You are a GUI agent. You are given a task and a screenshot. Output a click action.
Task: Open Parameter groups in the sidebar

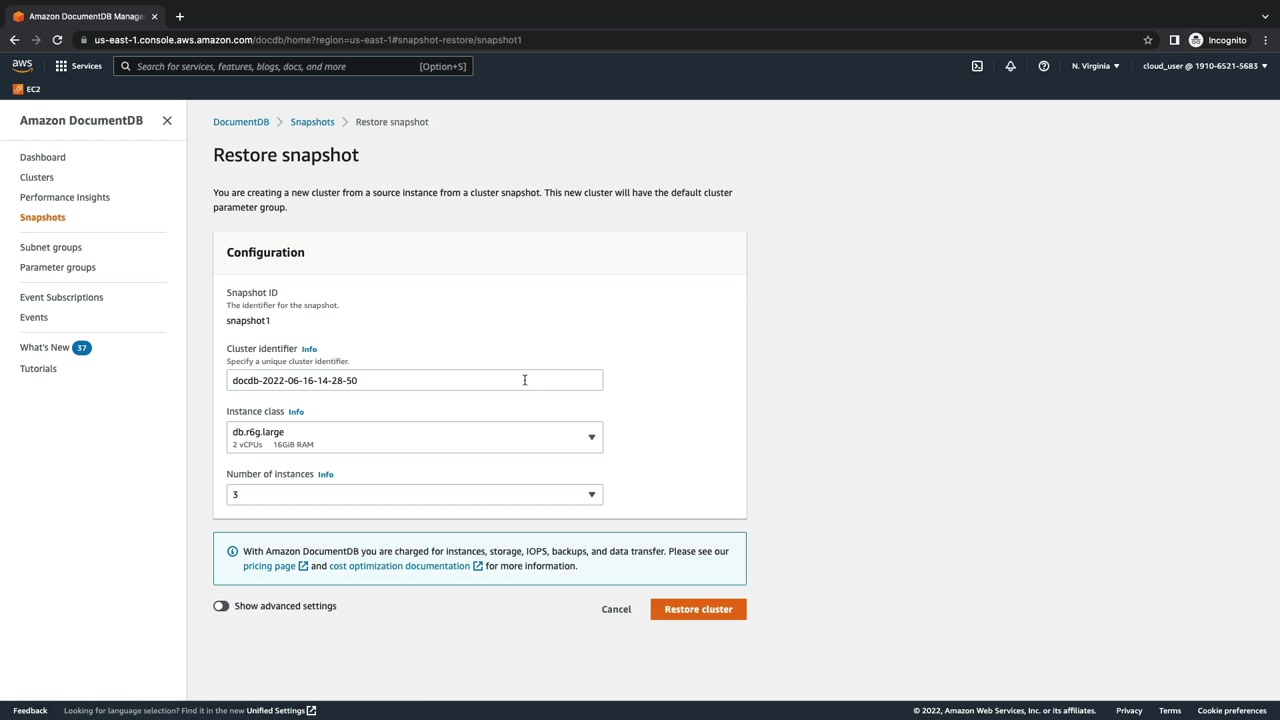pyautogui.click(x=58, y=267)
